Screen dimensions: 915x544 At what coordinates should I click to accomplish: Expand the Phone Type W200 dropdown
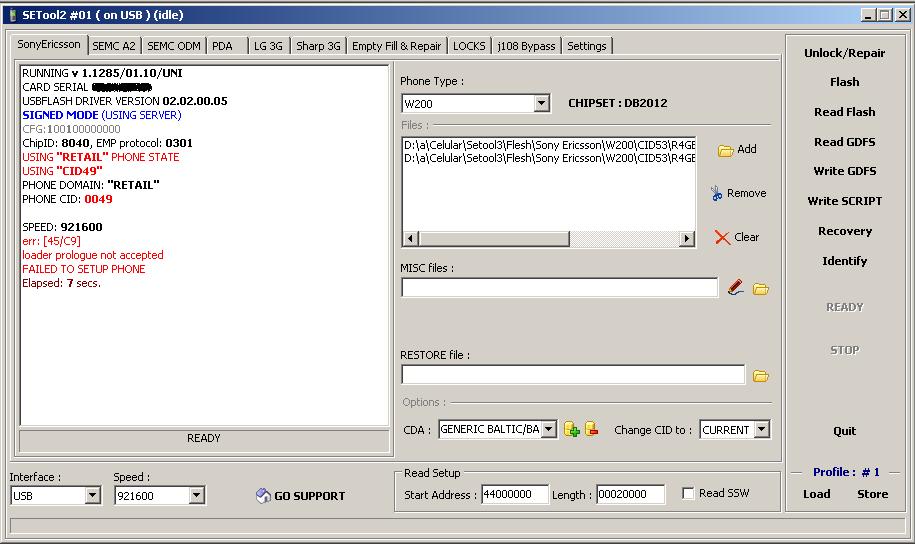[542, 104]
